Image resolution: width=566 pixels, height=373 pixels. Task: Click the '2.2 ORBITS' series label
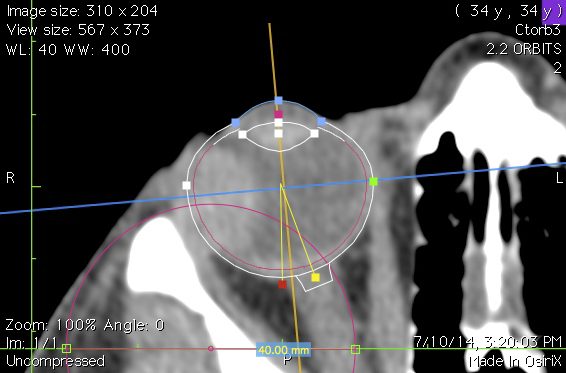click(x=524, y=49)
